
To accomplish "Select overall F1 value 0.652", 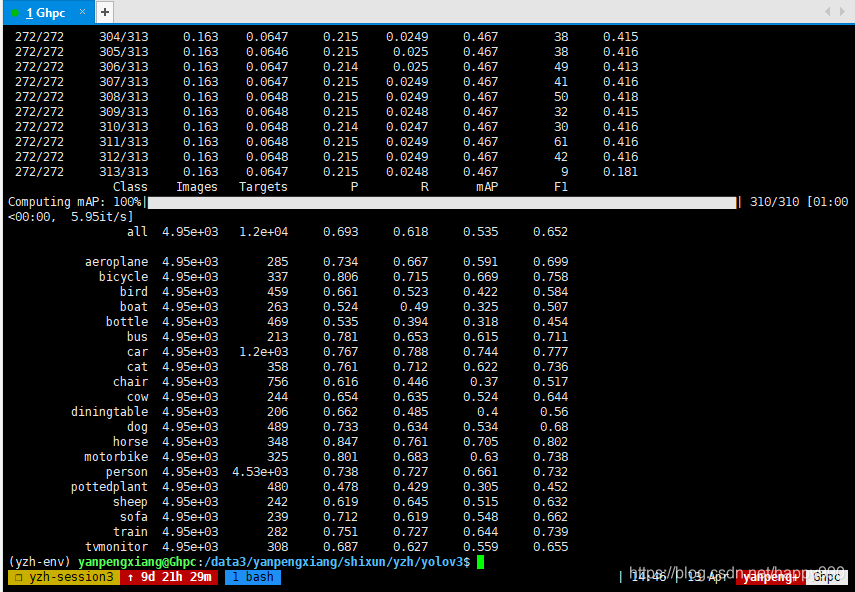I will tap(550, 232).
